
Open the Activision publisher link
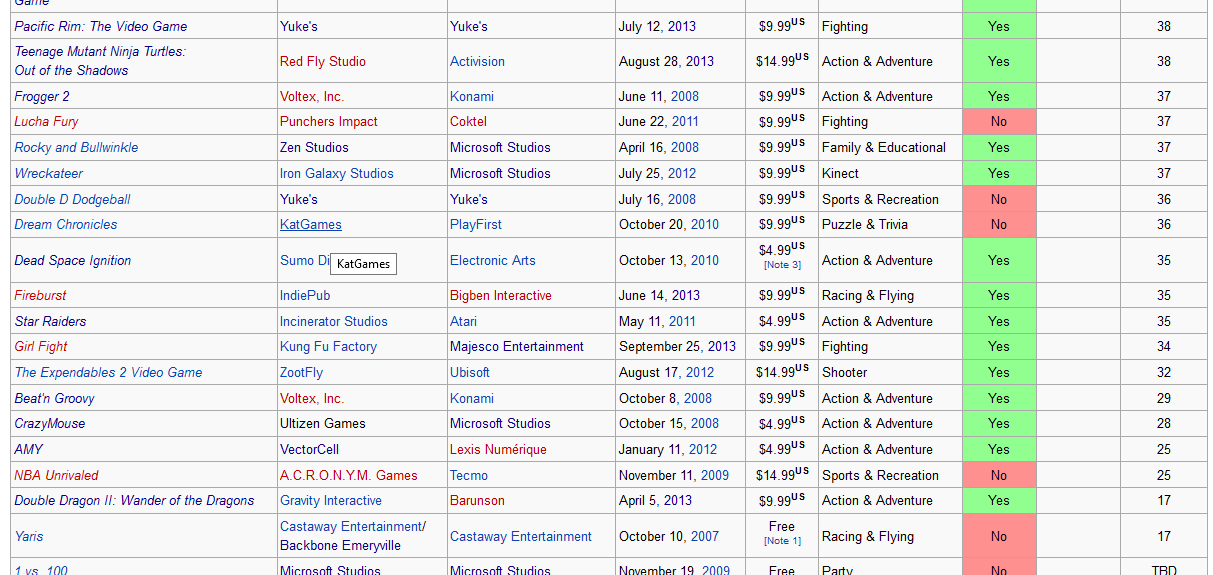coord(477,61)
